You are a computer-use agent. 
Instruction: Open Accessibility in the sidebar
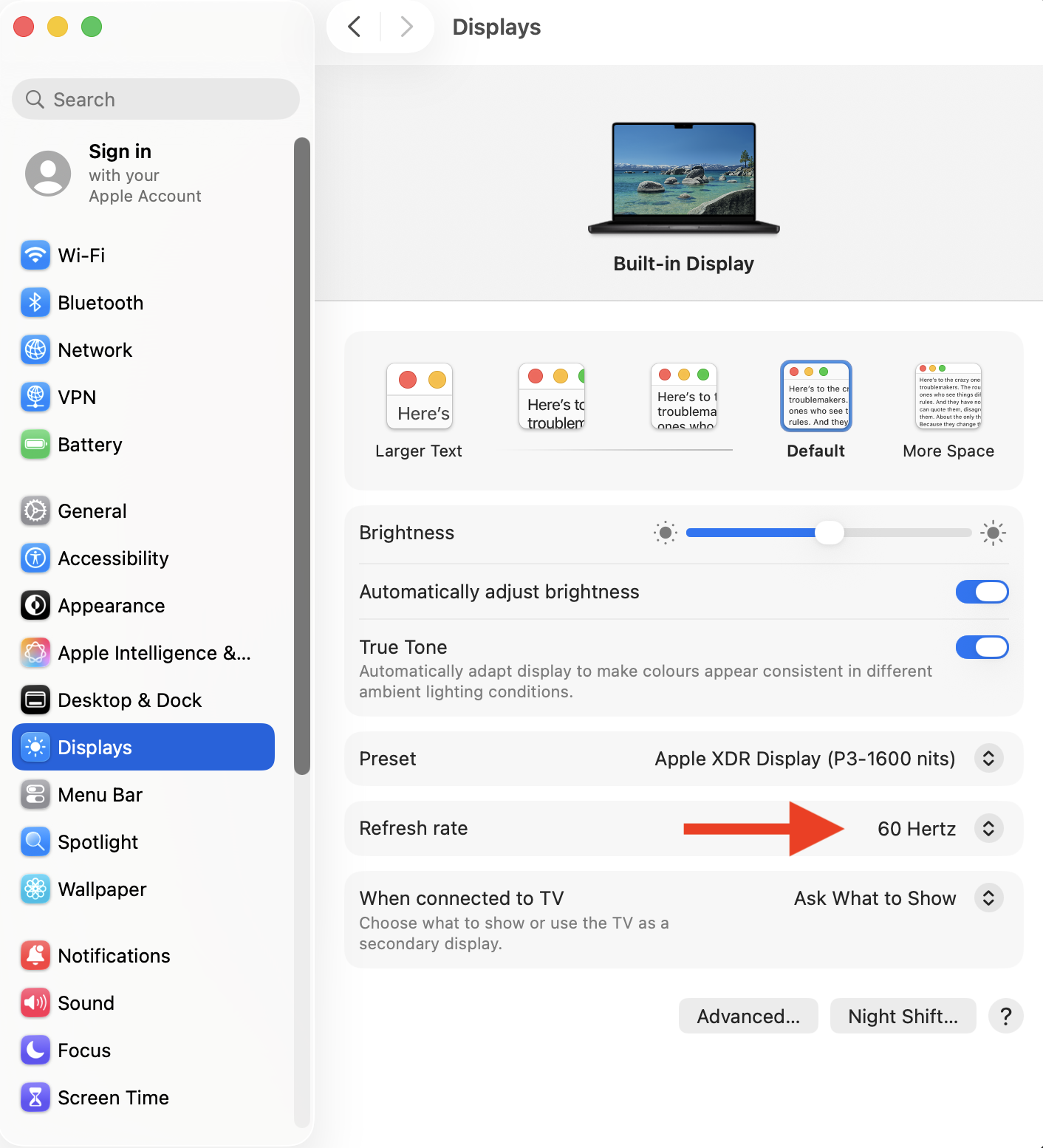point(143,558)
